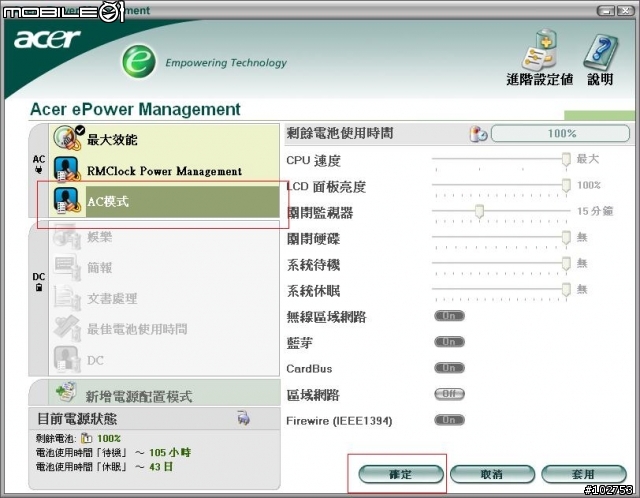Minimize the ePower Management window
This screenshot has width=640, height=498.
click(x=606, y=11)
